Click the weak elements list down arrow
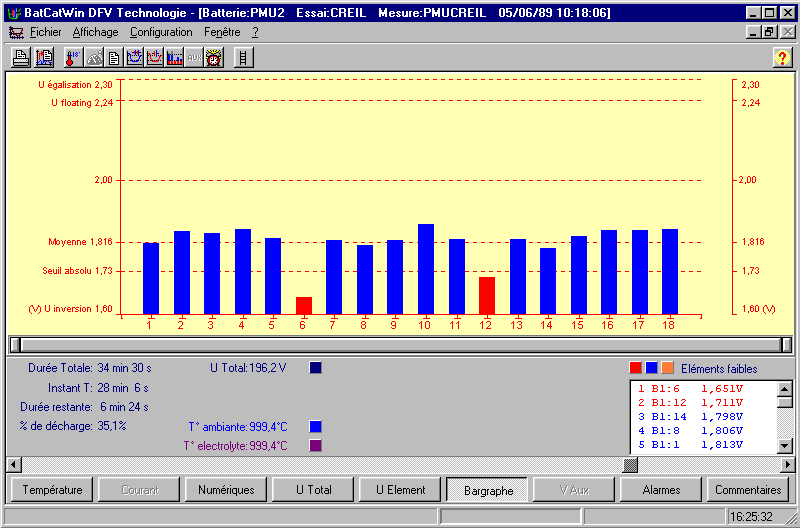The width and height of the screenshot is (800, 528). [x=784, y=446]
